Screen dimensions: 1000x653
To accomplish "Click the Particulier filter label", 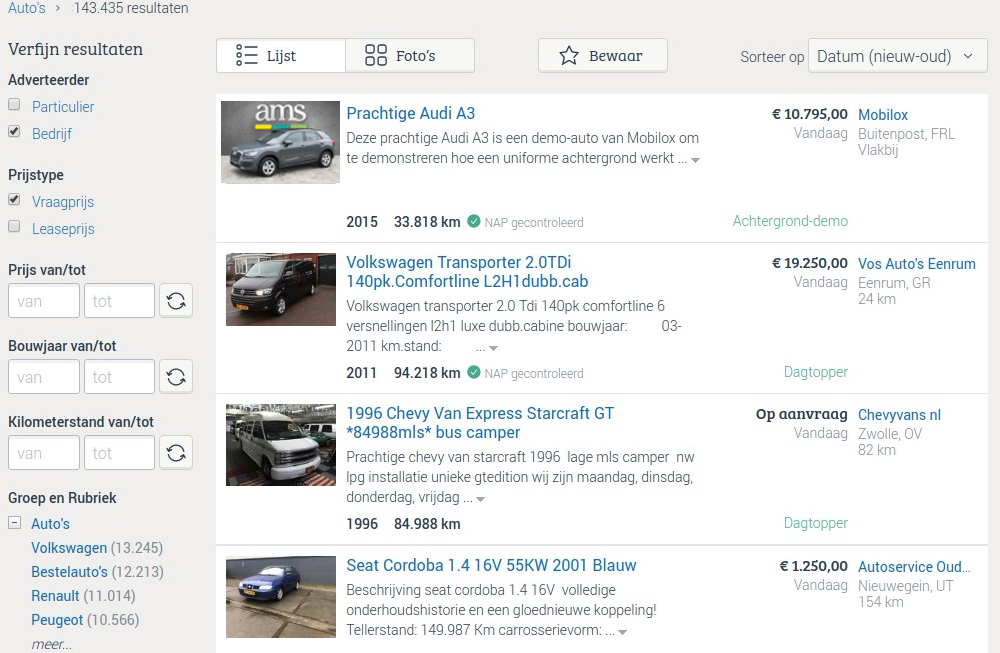I will click(x=63, y=106).
